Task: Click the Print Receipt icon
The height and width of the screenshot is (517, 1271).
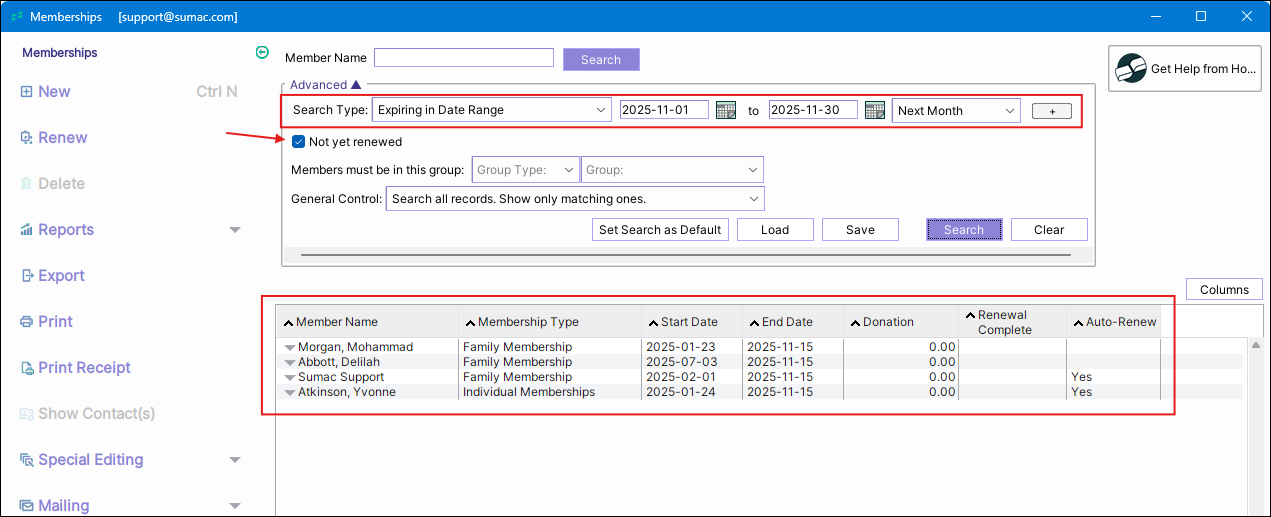Action: (26, 368)
